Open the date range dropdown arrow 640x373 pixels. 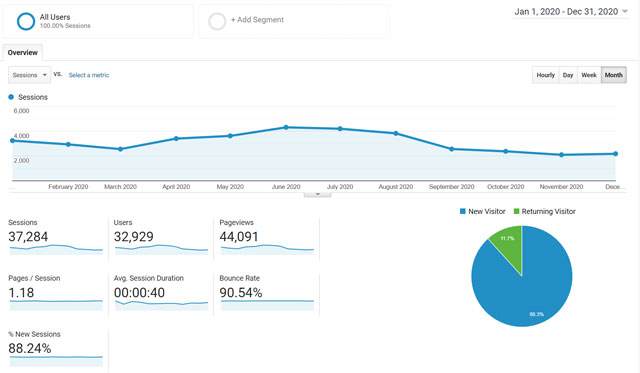[624, 12]
